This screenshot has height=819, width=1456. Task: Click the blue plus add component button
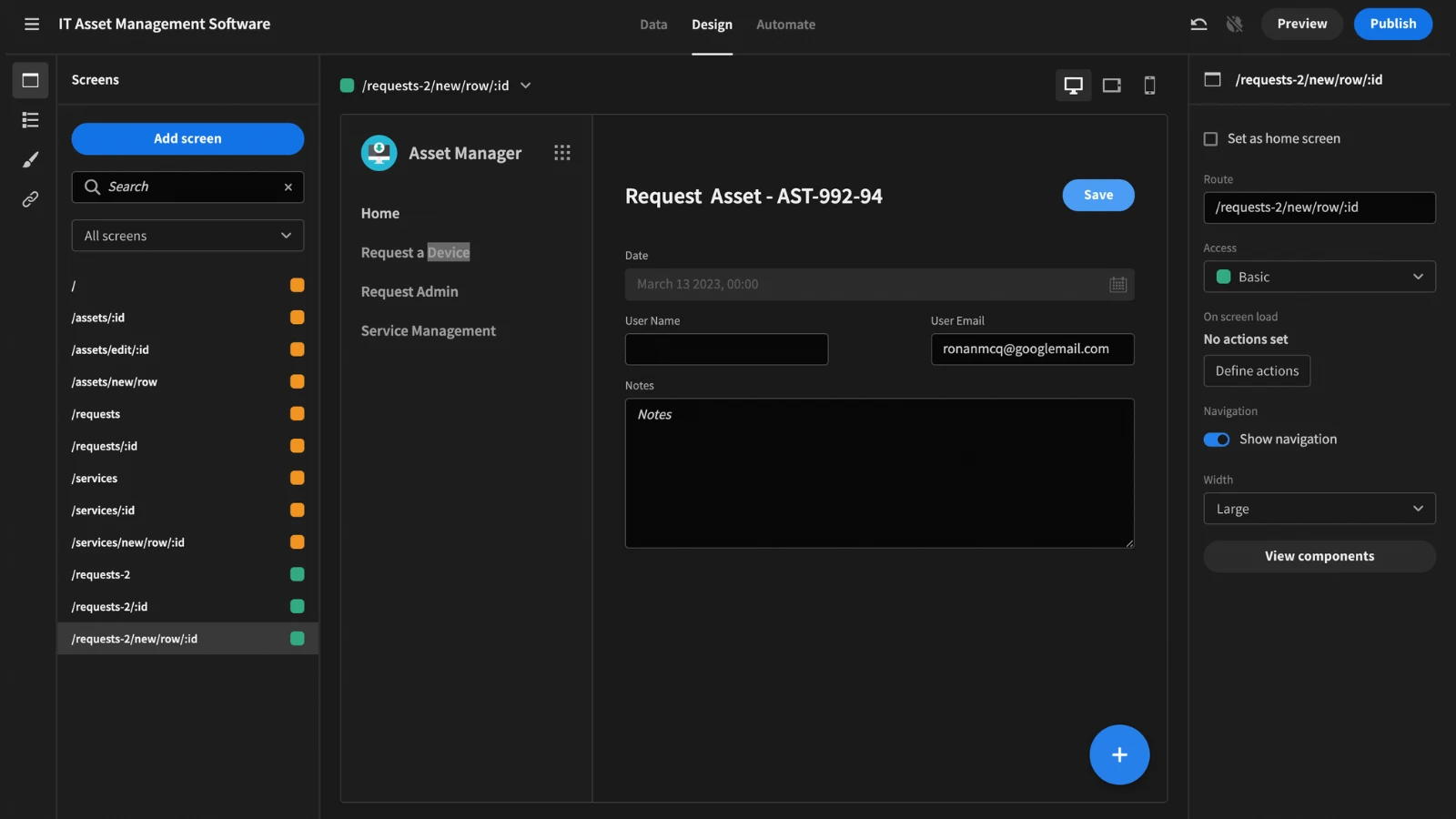click(1119, 754)
